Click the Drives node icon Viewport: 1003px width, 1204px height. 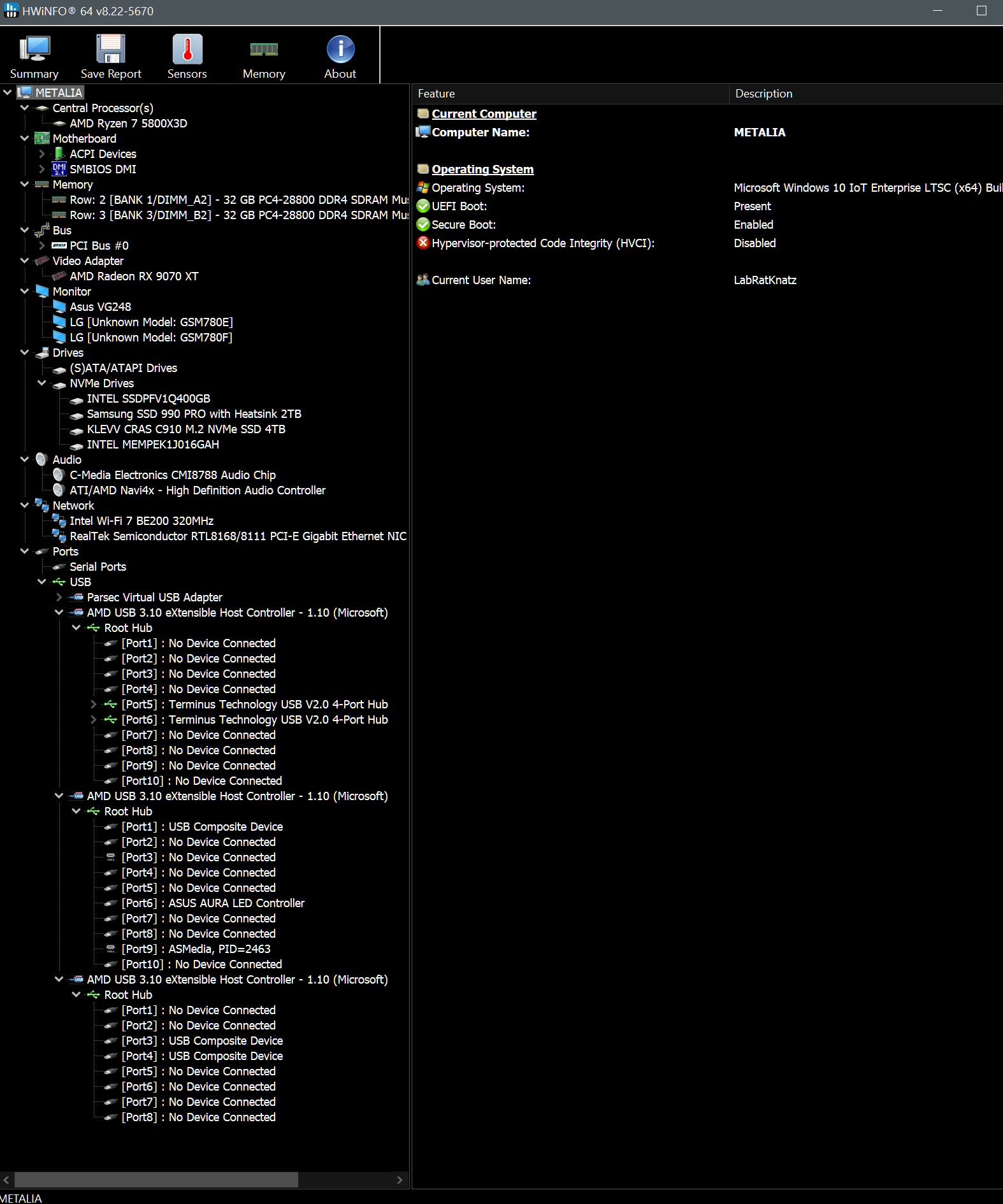(x=42, y=352)
